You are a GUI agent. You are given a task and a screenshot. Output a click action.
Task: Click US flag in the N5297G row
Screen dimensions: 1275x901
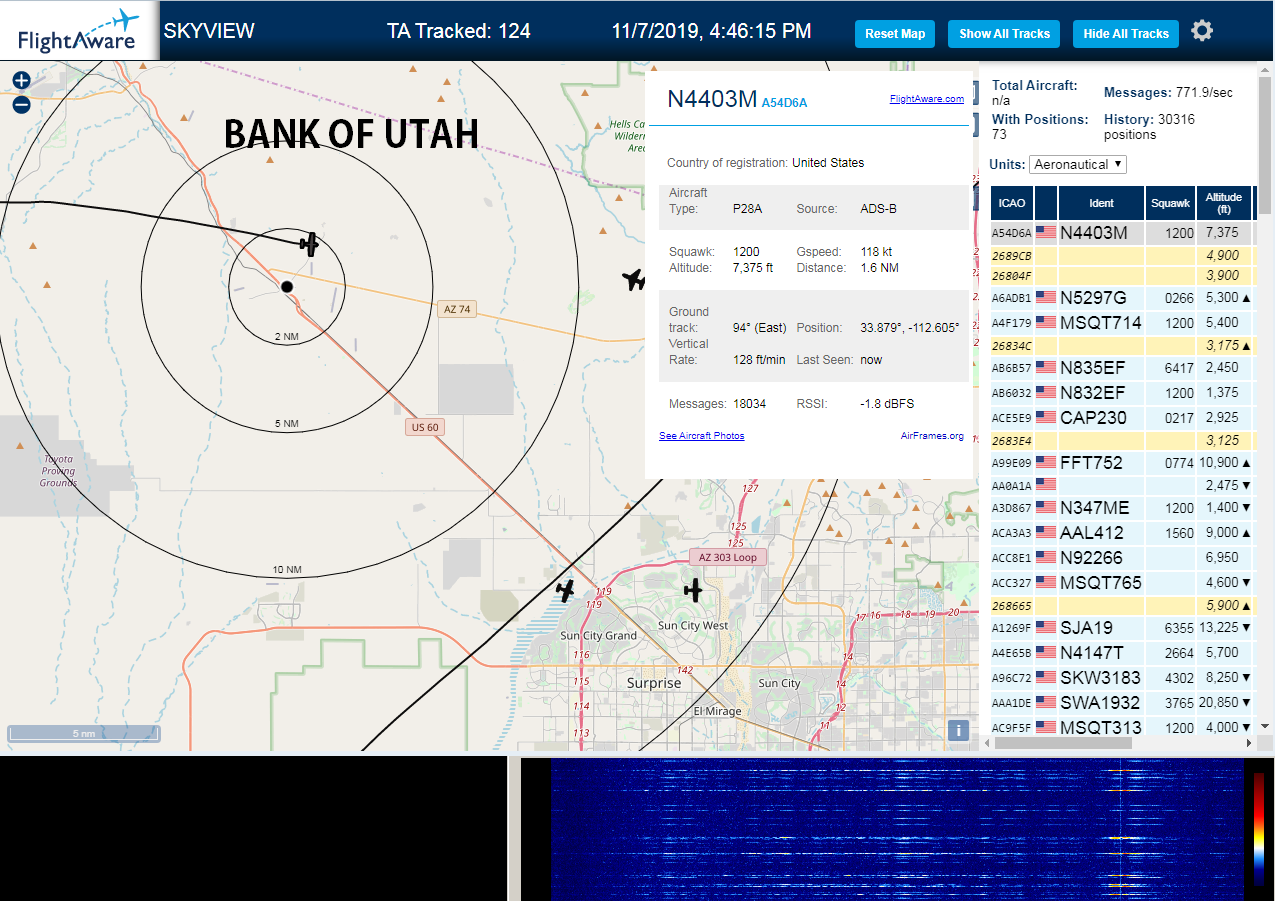tap(1046, 297)
